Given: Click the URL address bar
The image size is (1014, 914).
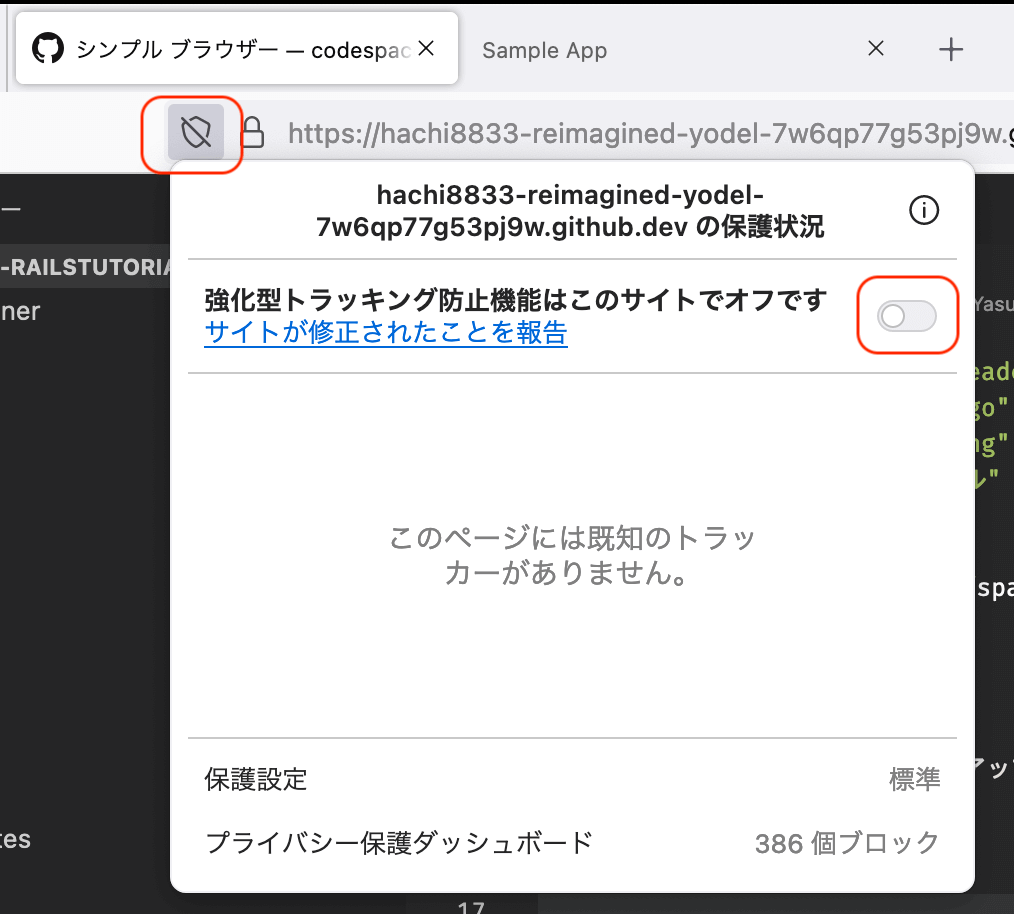Looking at the screenshot, I should [x=650, y=133].
